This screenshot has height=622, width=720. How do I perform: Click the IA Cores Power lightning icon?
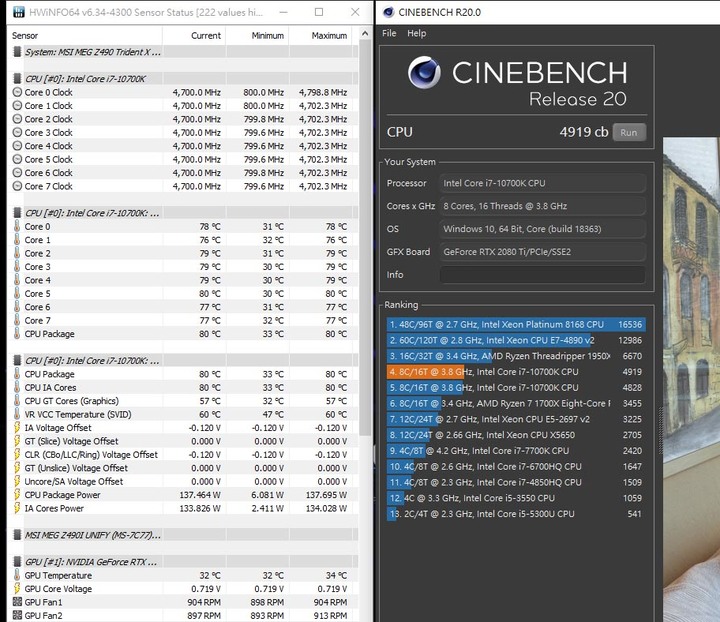[17, 508]
